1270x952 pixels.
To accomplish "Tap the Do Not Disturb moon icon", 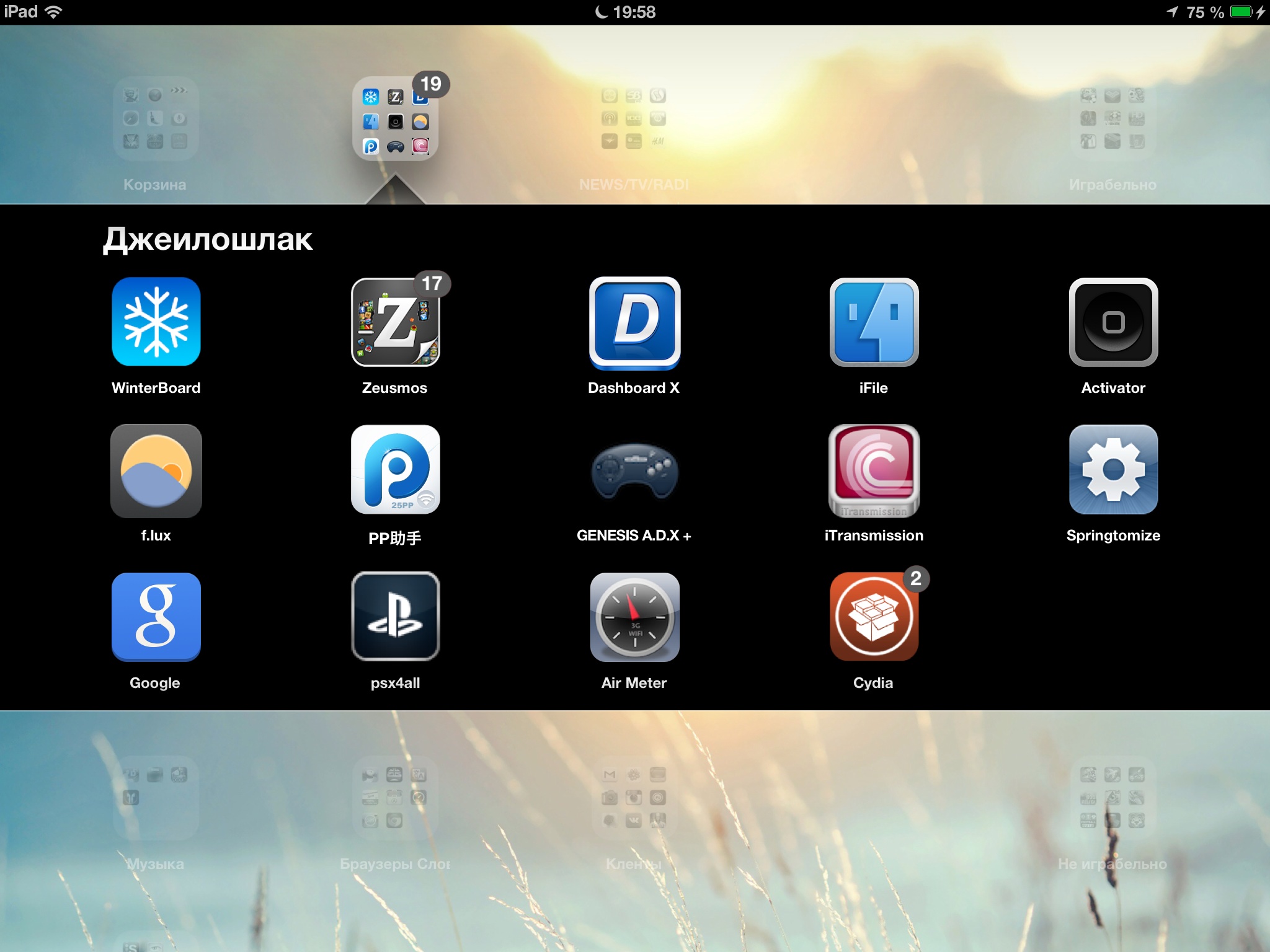I will click(x=601, y=12).
